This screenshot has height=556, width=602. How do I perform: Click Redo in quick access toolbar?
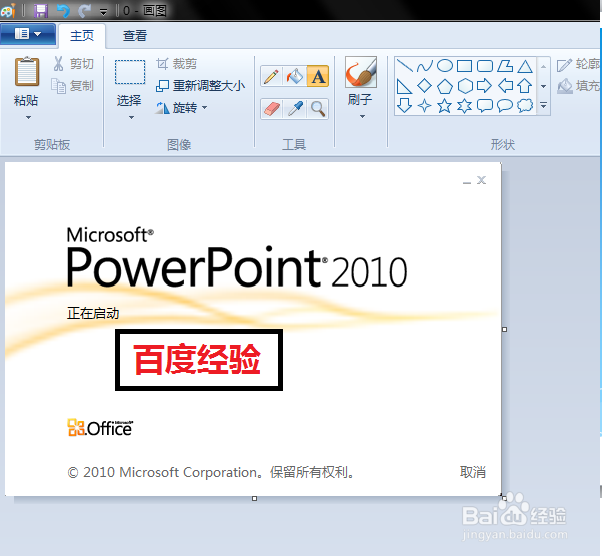pyautogui.click(x=84, y=10)
